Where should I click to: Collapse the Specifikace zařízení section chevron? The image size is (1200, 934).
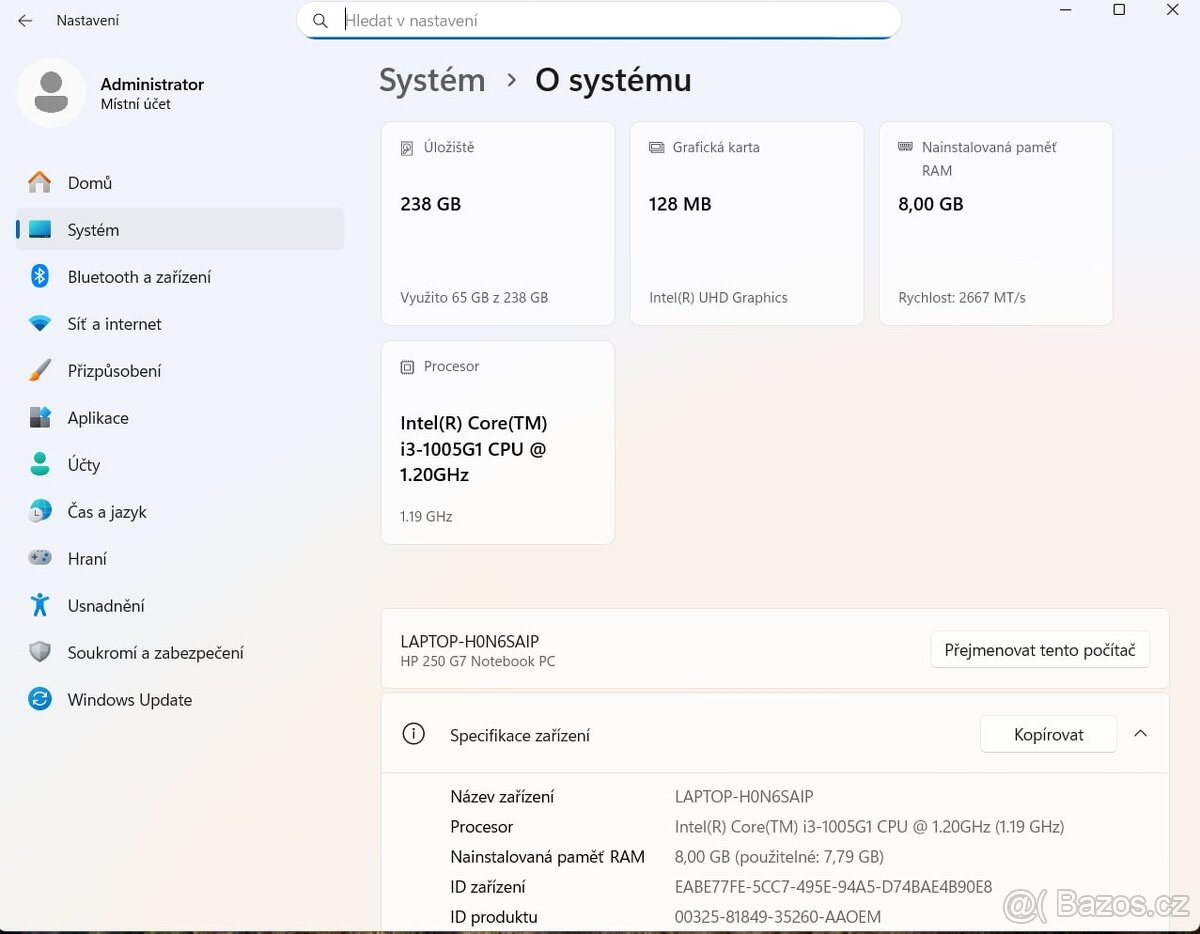1140,734
